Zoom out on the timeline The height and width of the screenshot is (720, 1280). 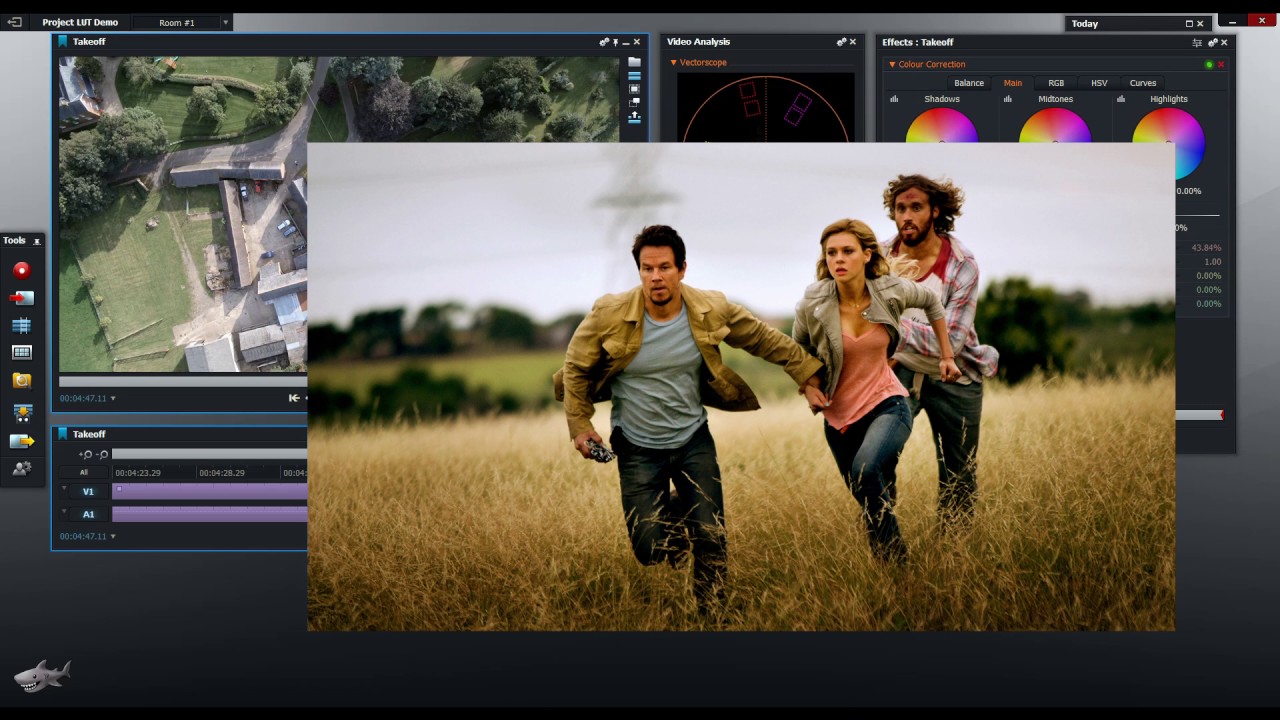pyautogui.click(x=102, y=454)
